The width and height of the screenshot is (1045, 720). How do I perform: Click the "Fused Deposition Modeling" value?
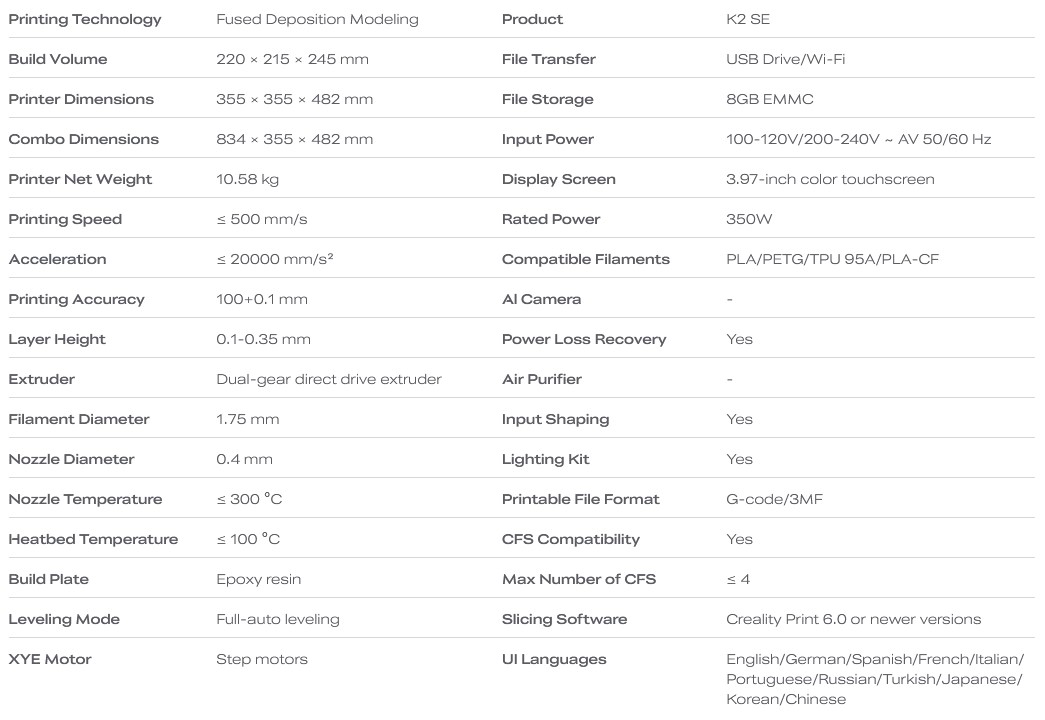coord(317,19)
